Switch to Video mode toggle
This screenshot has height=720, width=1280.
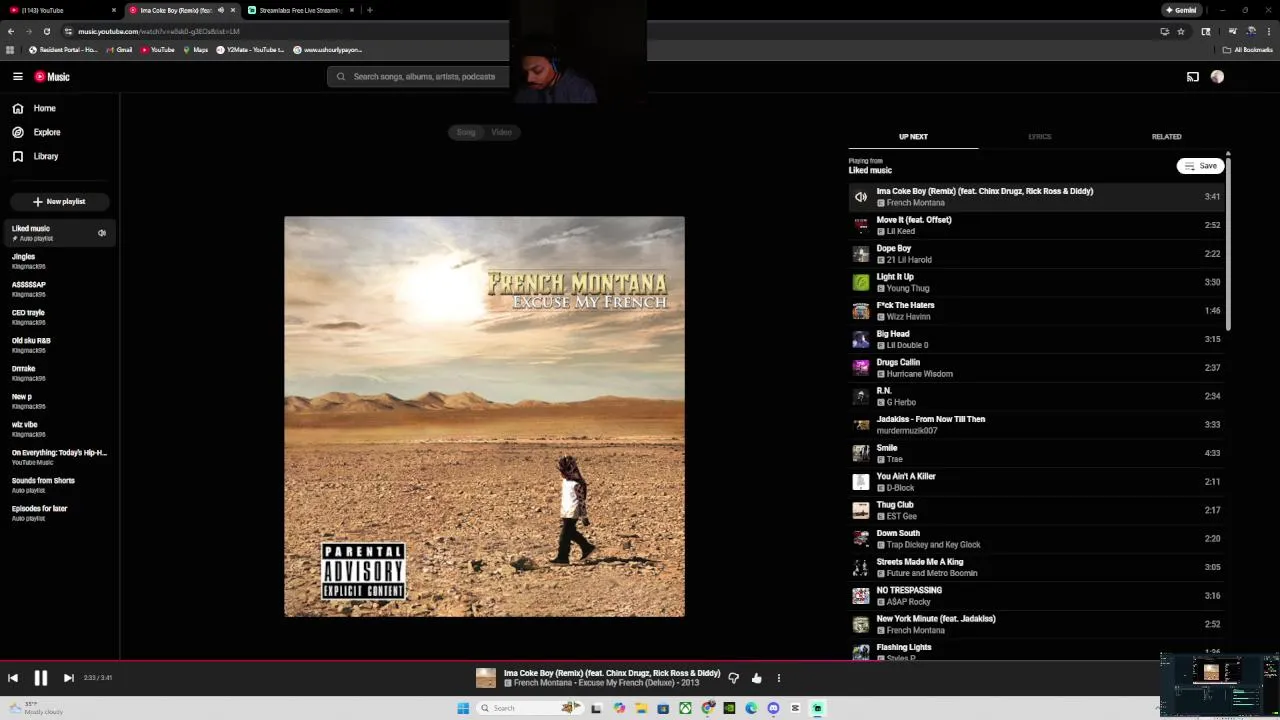(x=501, y=132)
